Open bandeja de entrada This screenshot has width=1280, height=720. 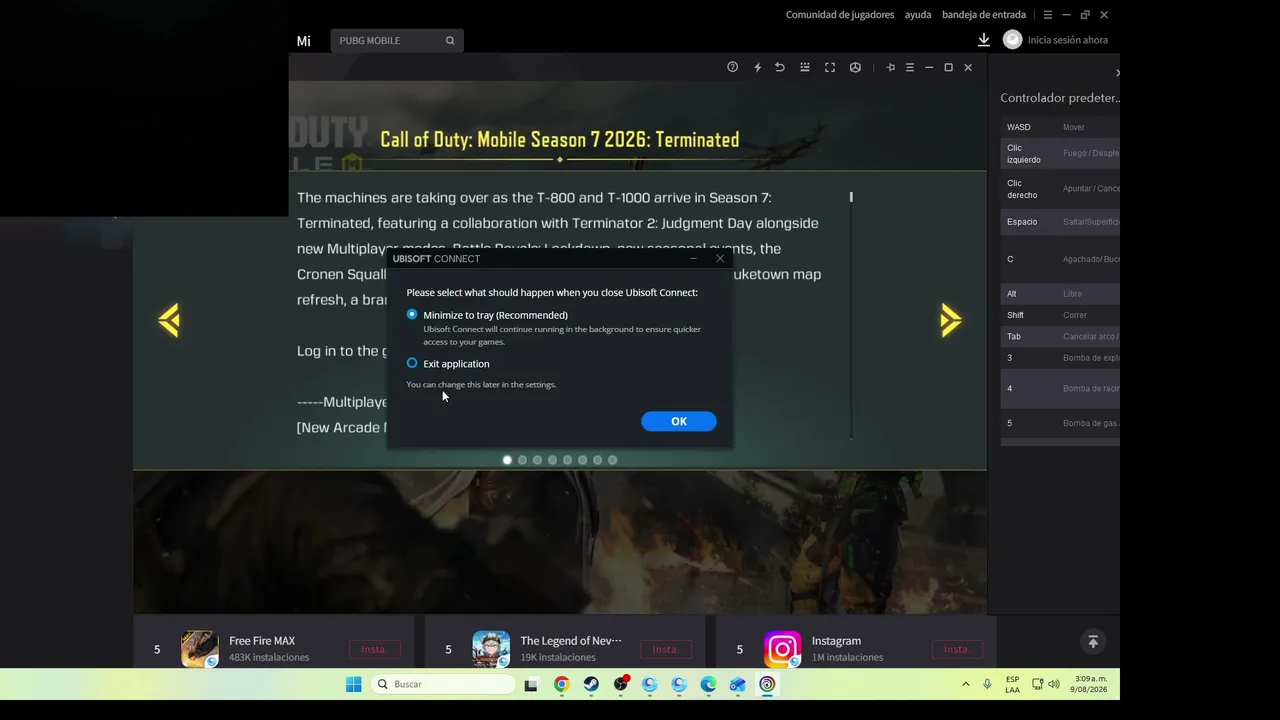pyautogui.click(x=984, y=15)
